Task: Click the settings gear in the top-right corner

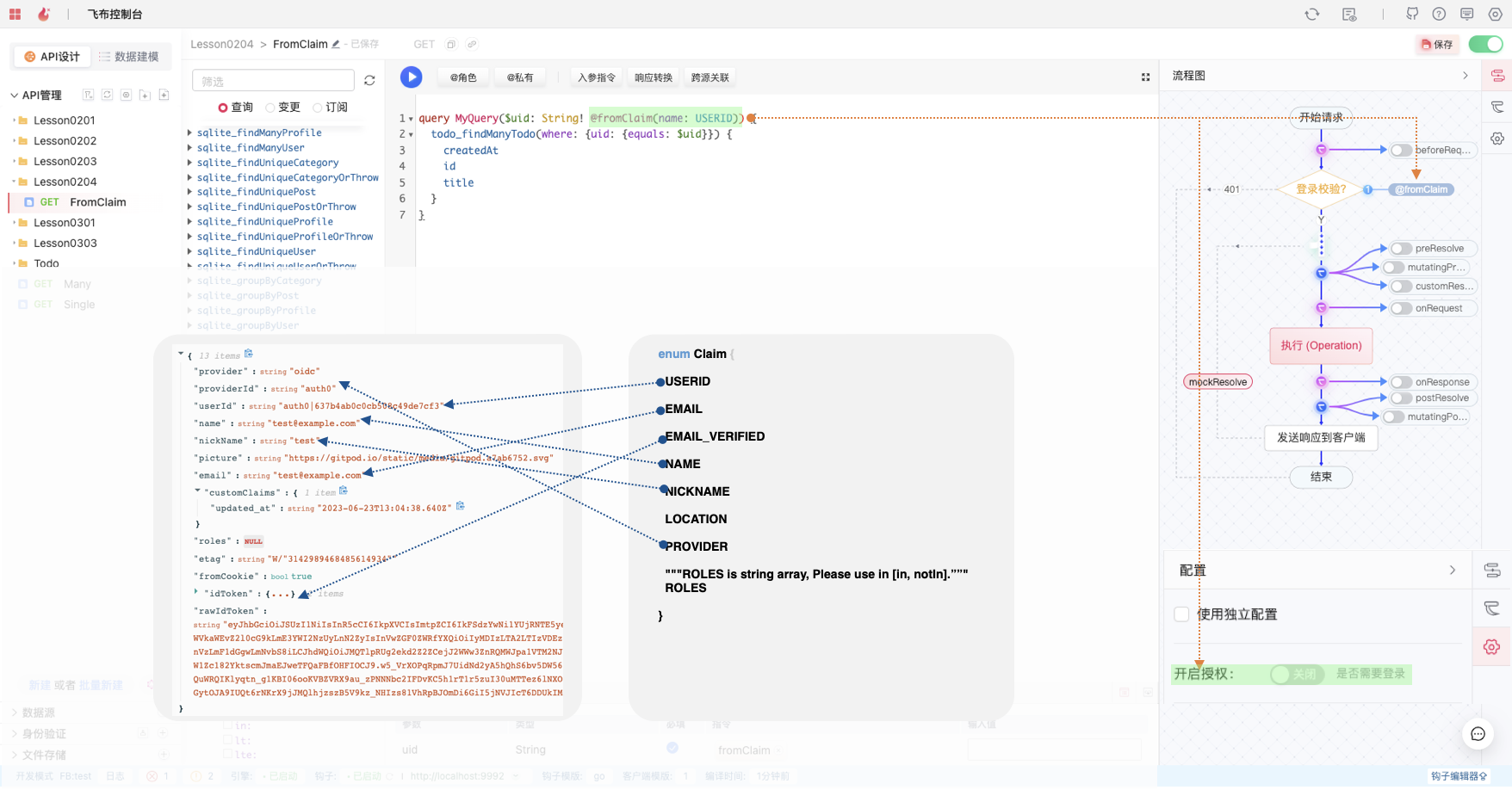Action: click(1495, 14)
